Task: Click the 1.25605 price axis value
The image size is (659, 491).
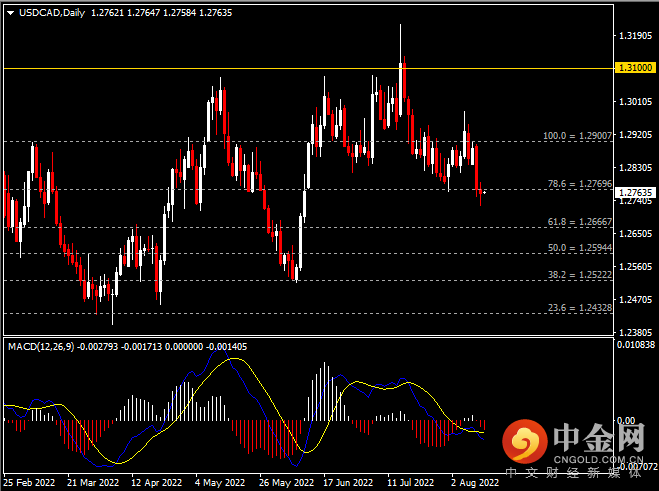Action: (635, 267)
